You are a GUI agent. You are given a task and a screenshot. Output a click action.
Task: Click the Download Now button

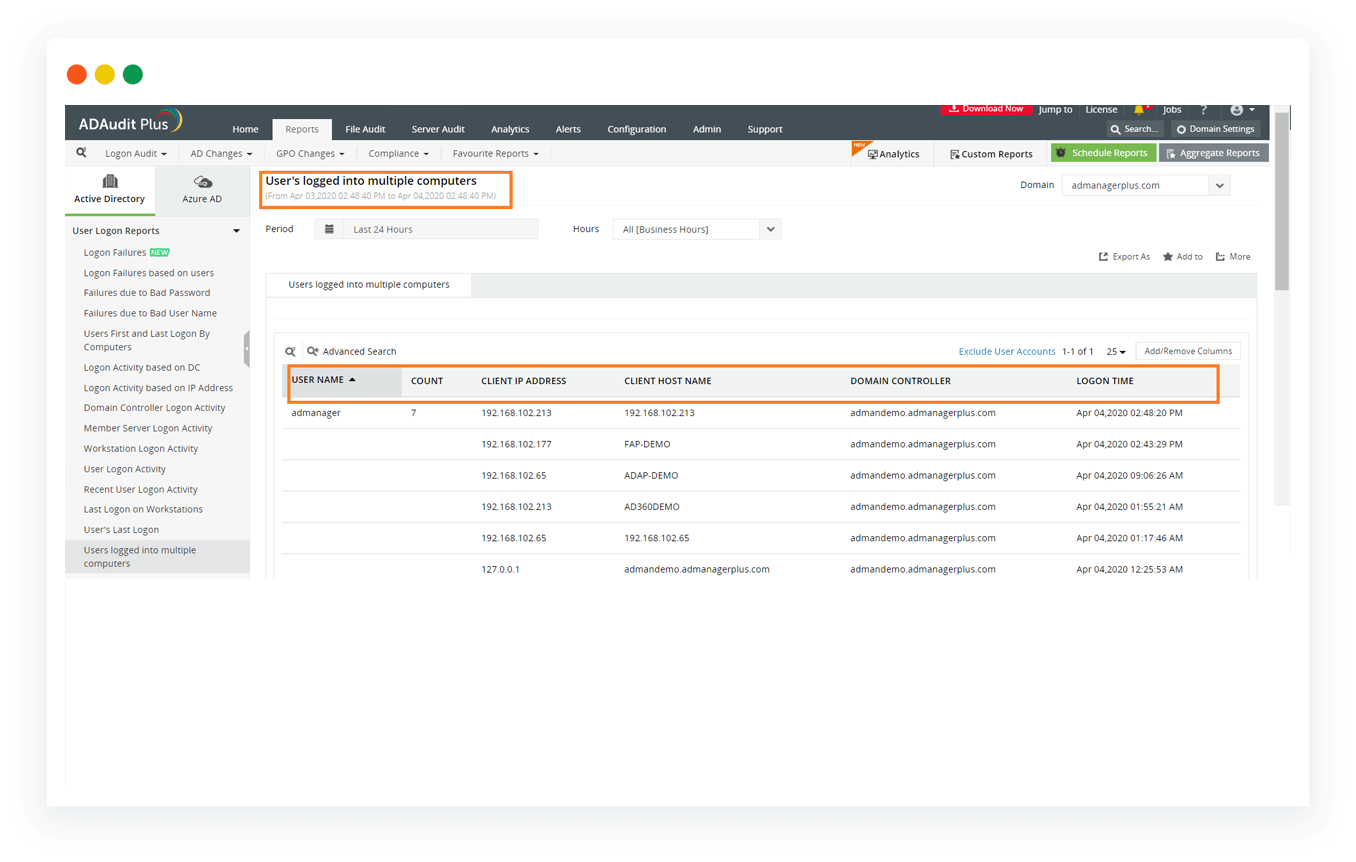pos(985,109)
